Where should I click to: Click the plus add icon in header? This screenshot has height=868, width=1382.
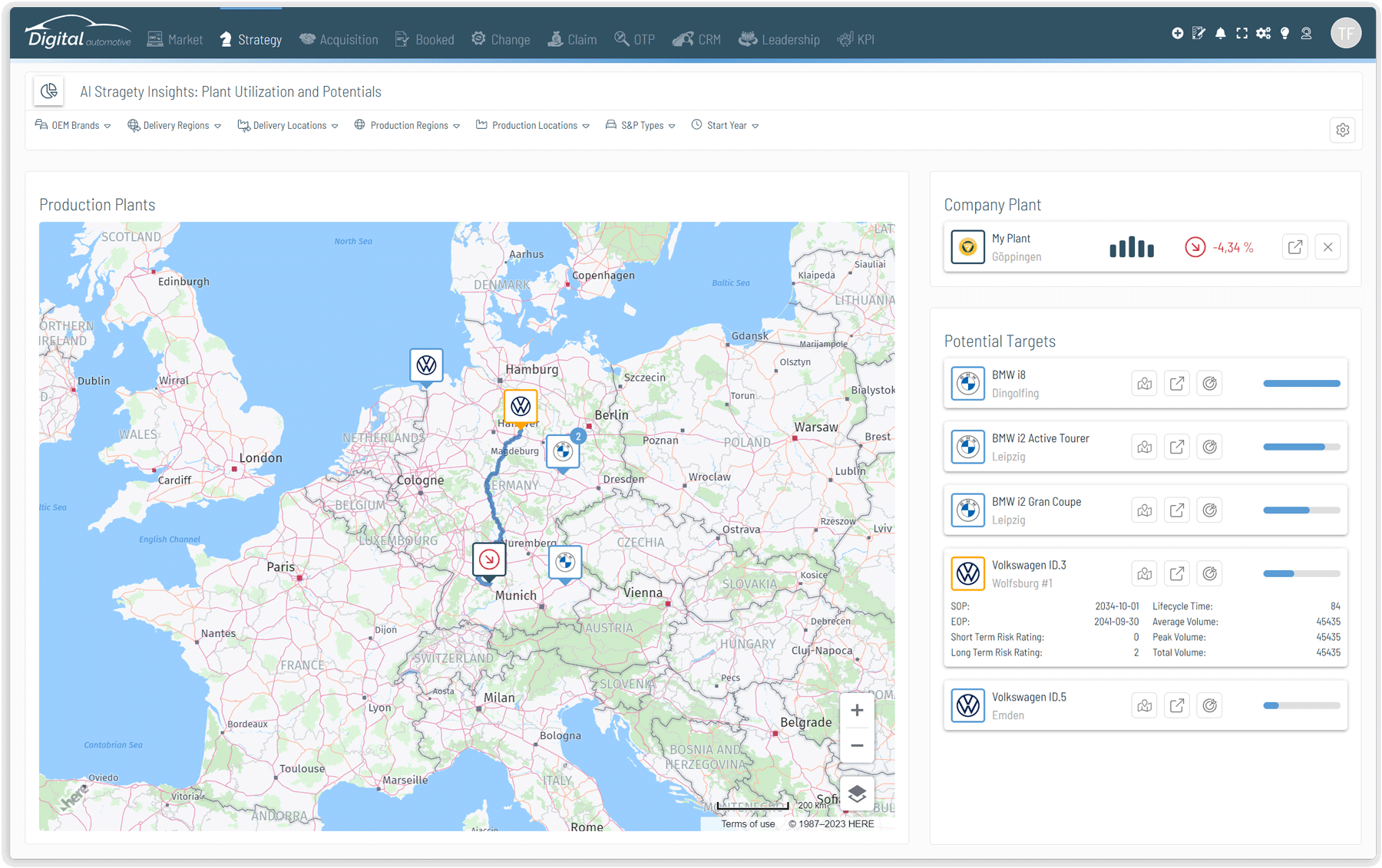(x=1177, y=33)
